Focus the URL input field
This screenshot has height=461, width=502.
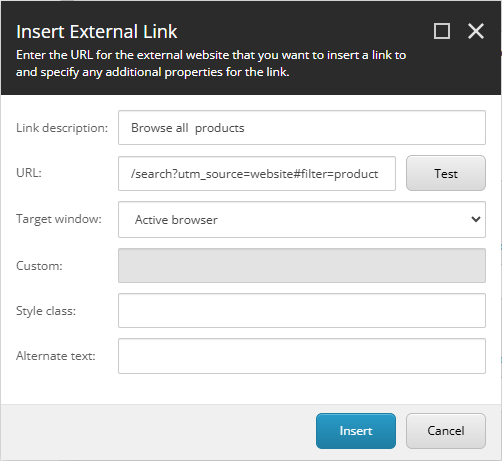coord(257,174)
